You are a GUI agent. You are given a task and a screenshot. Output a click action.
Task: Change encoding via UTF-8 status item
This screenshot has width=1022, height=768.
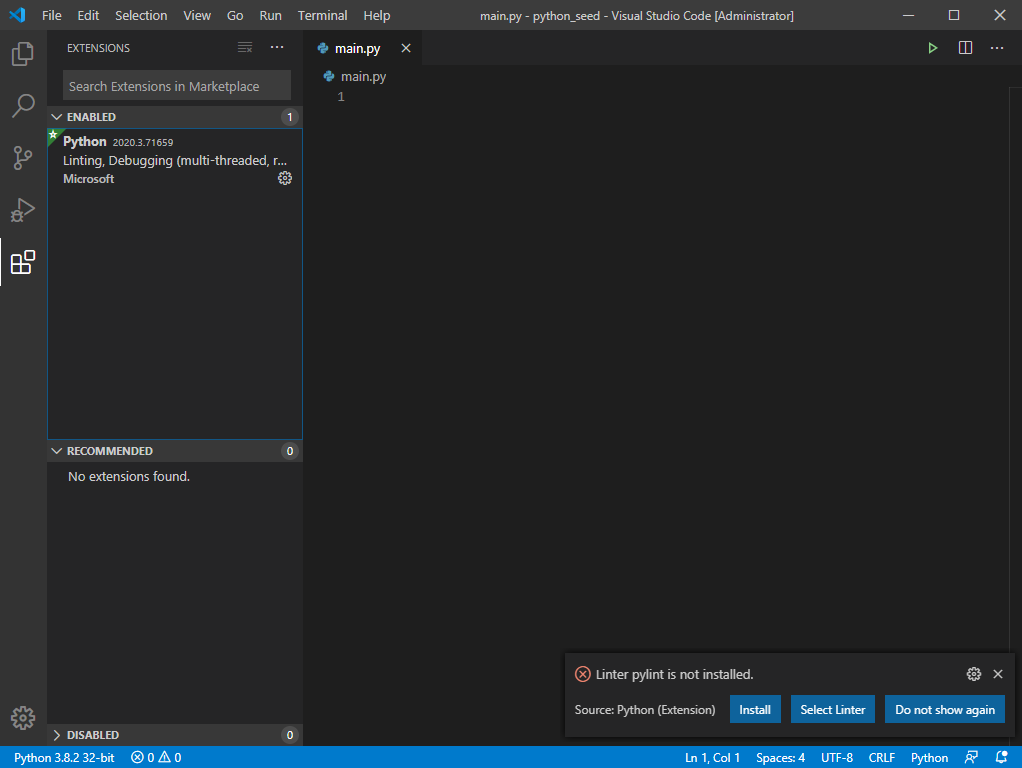click(x=837, y=758)
